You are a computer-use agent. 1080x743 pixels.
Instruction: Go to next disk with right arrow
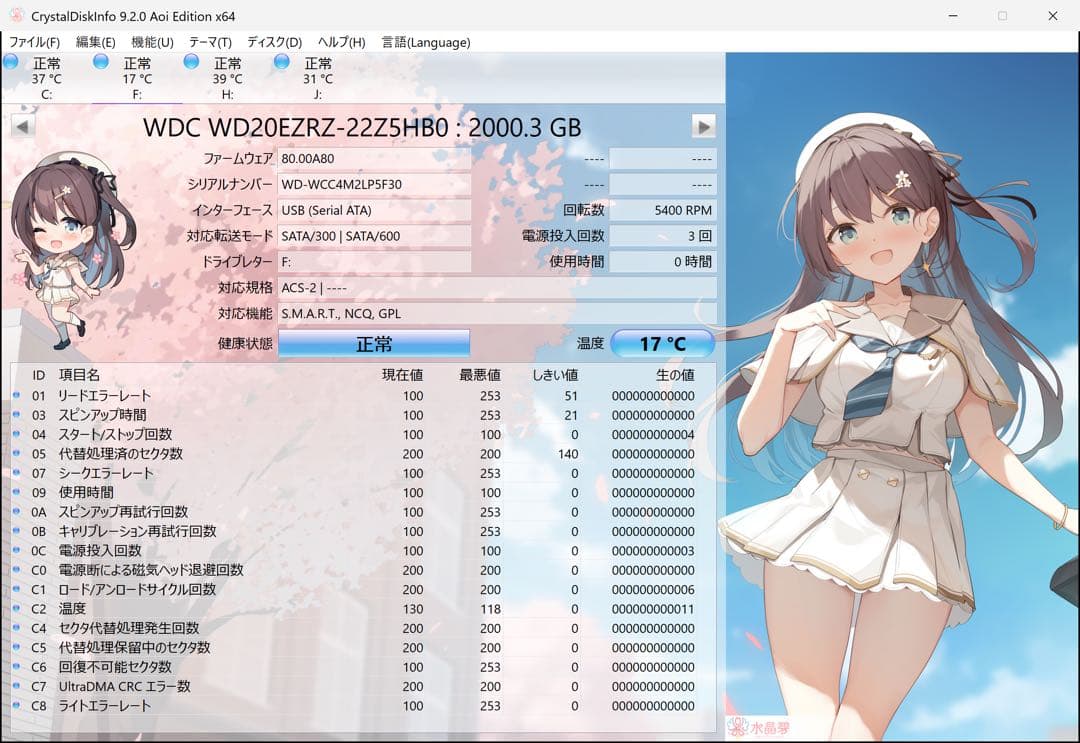coord(703,127)
